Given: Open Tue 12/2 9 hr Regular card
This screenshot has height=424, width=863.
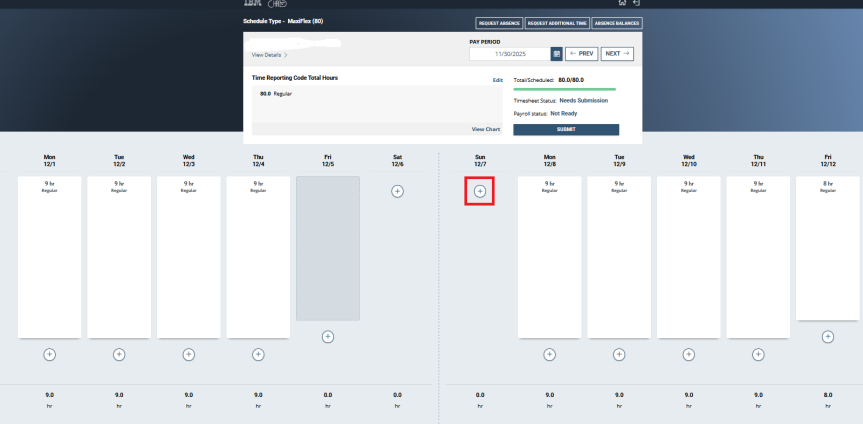Looking at the screenshot, I should coord(119,257).
